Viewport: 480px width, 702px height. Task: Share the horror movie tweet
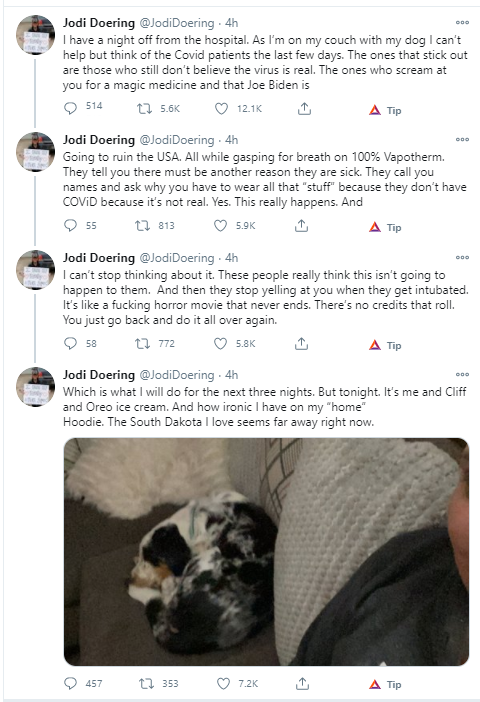[x=301, y=343]
